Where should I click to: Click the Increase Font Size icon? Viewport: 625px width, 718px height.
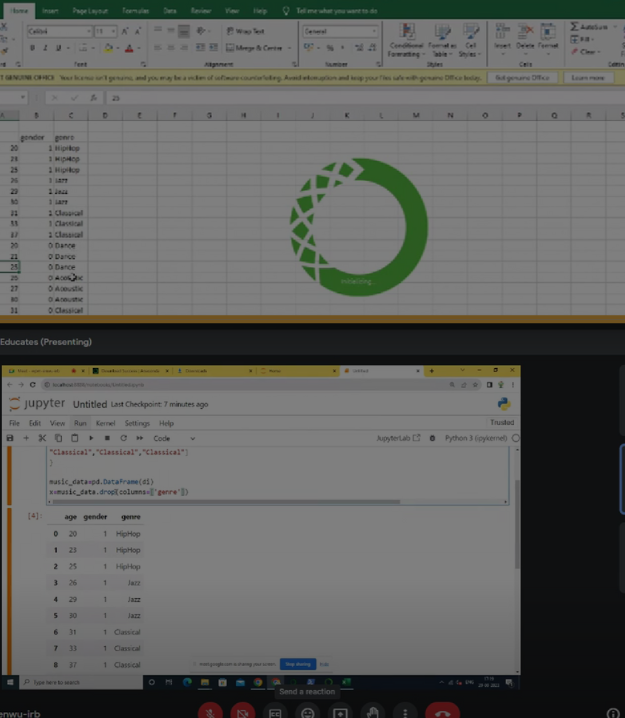pyautogui.click(x=125, y=31)
